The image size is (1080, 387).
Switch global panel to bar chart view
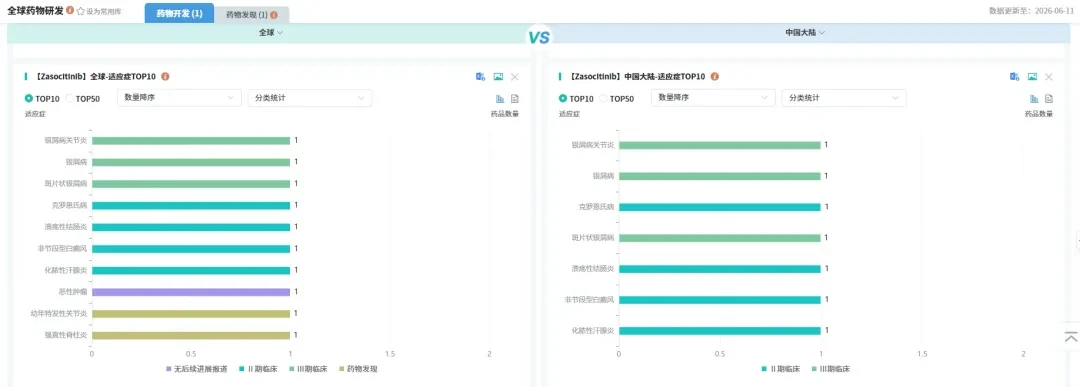coord(500,98)
